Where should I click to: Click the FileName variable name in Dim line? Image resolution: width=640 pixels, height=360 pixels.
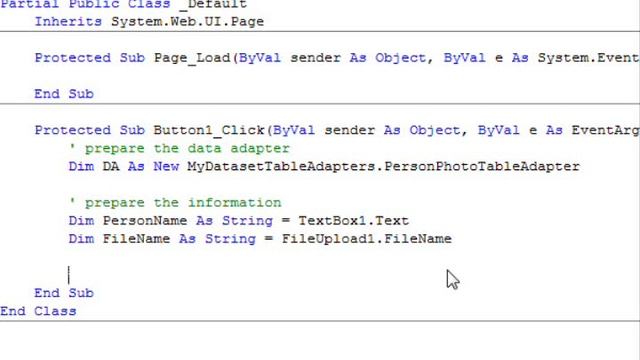tap(136, 239)
